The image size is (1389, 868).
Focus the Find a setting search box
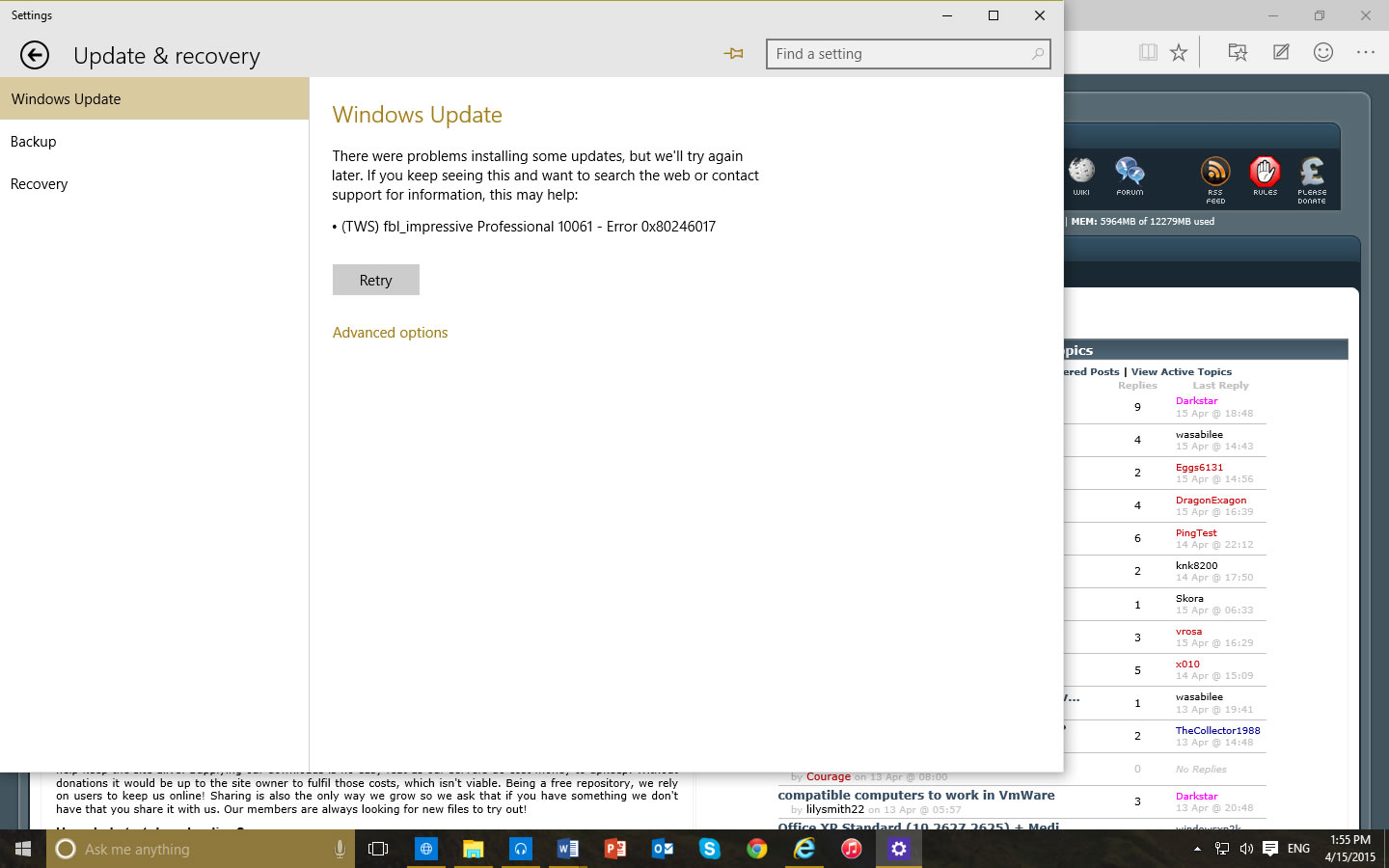(x=908, y=54)
